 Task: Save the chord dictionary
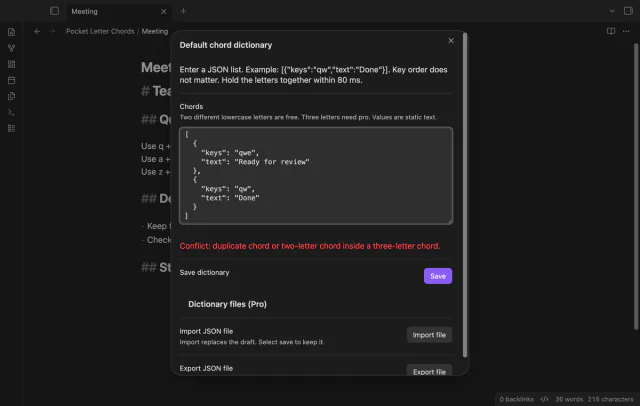pos(438,276)
